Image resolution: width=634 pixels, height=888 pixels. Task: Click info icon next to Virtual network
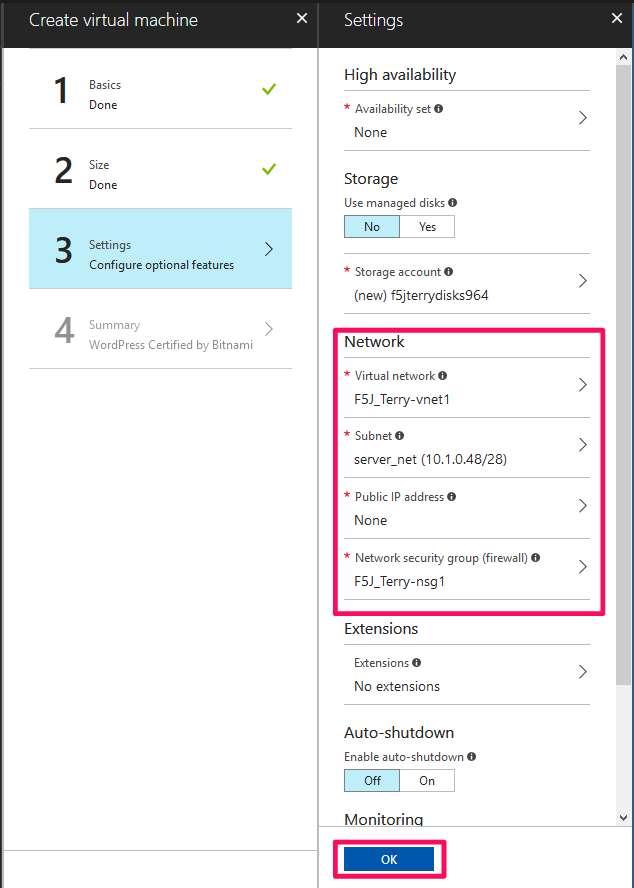(x=442, y=375)
